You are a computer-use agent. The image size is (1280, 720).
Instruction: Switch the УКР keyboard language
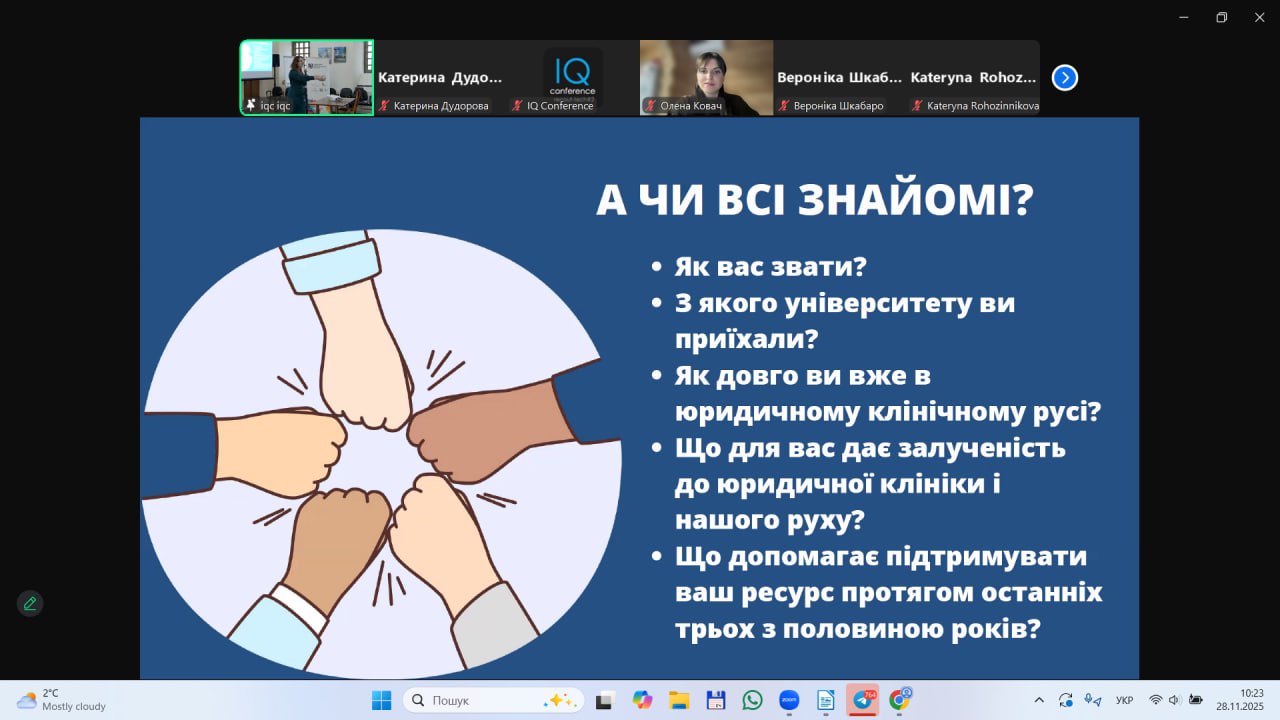click(x=1124, y=700)
